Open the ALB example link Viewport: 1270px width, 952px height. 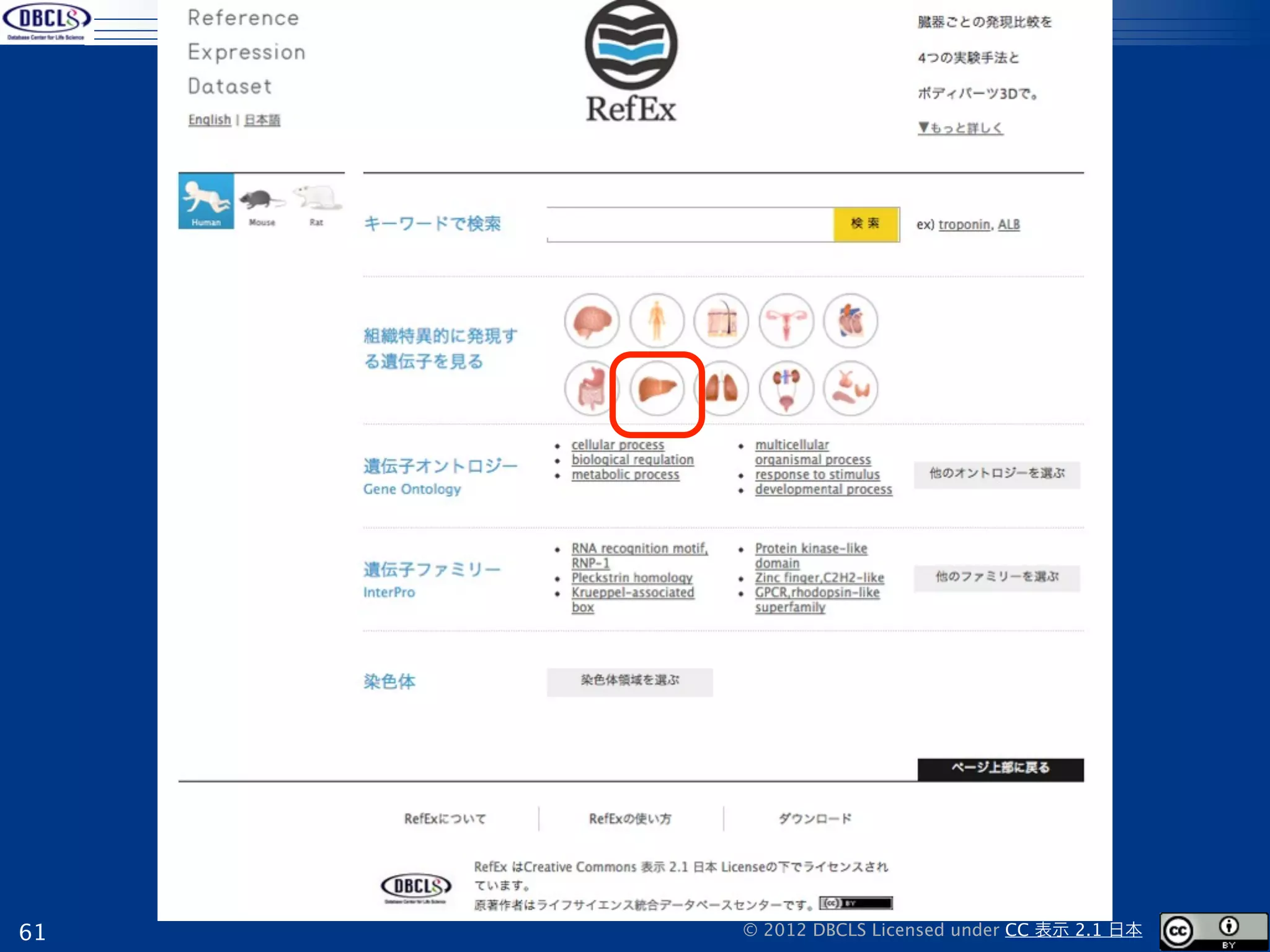(x=1008, y=224)
